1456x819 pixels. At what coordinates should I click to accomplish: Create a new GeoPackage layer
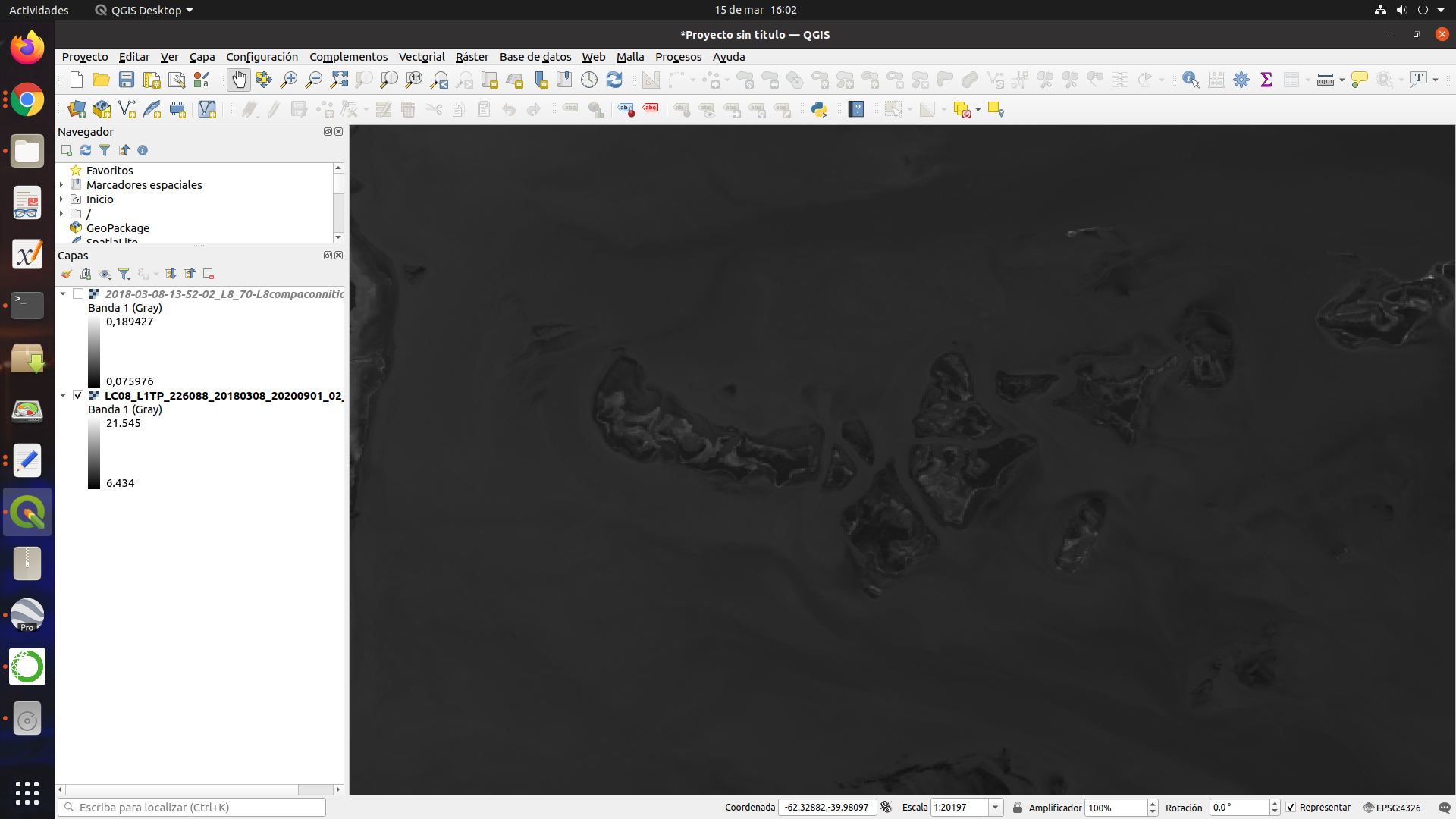[102, 109]
